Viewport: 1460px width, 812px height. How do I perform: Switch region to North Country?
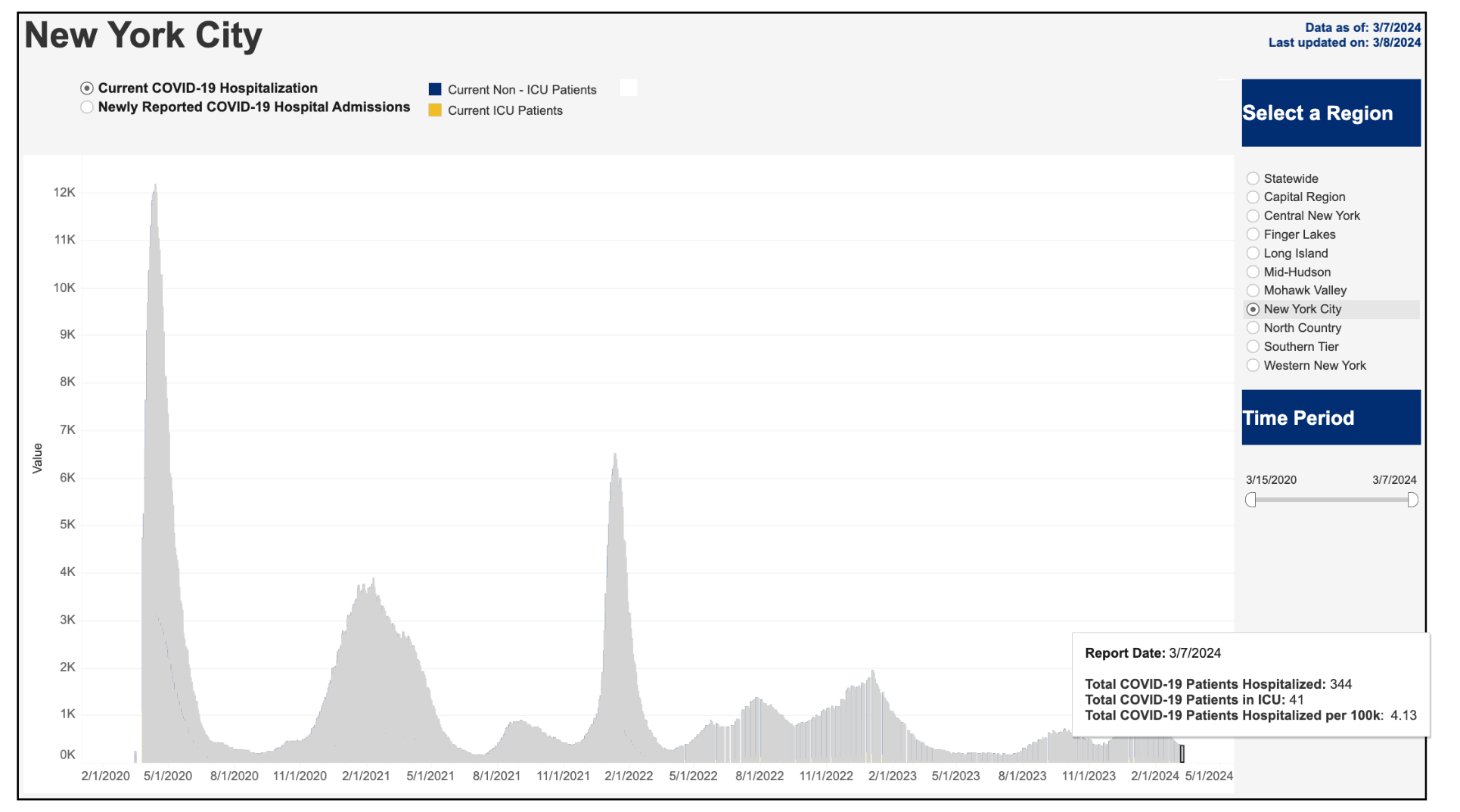[1253, 328]
